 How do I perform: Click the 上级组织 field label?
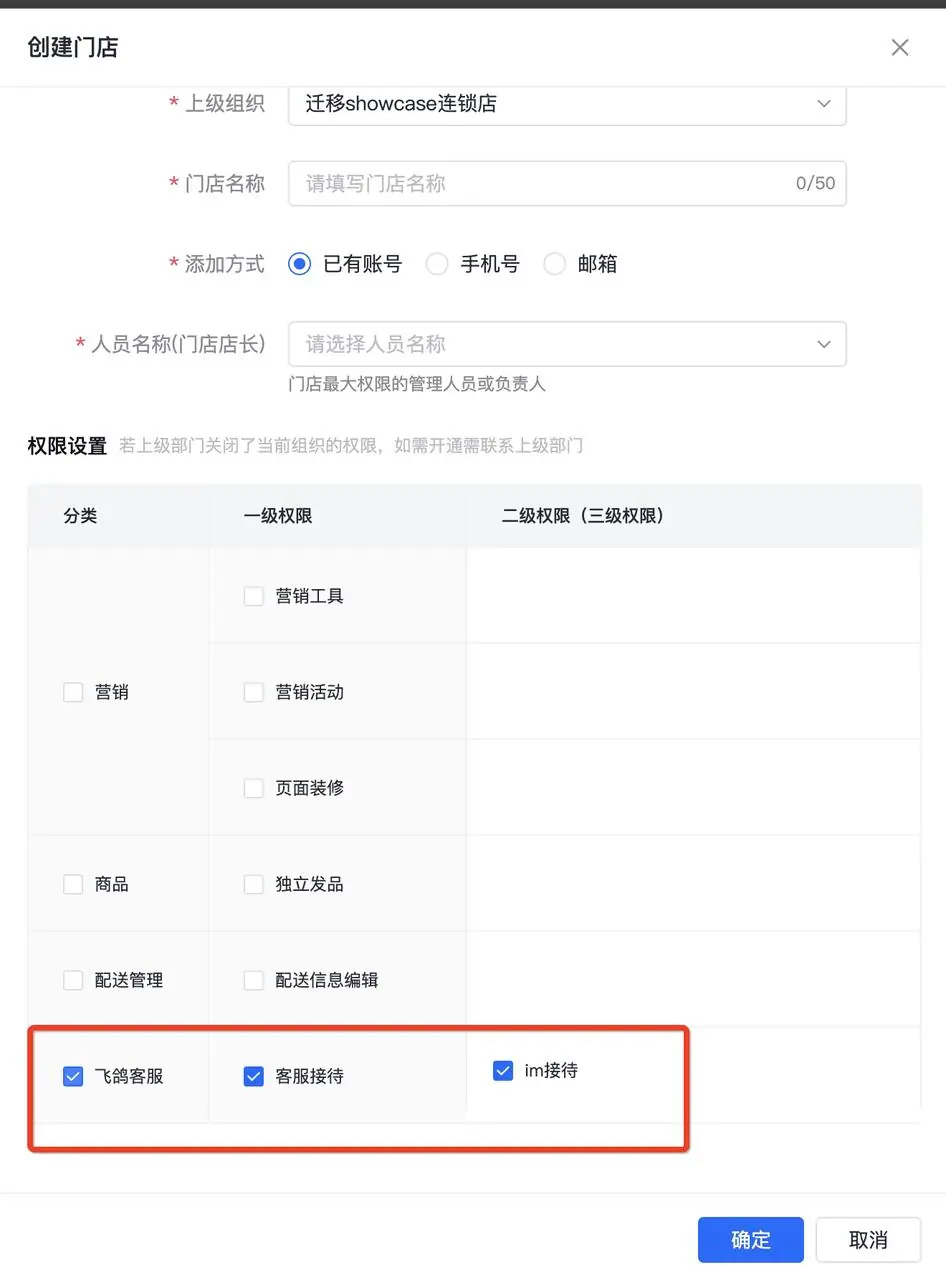pos(225,104)
